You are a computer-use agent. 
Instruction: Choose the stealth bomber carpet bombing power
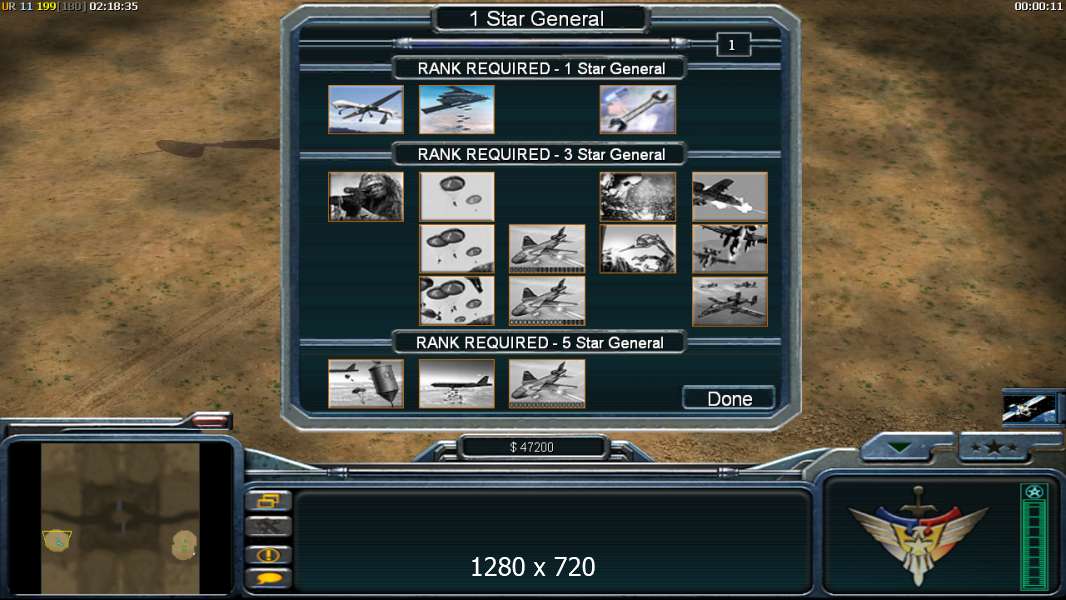pyautogui.click(x=457, y=109)
